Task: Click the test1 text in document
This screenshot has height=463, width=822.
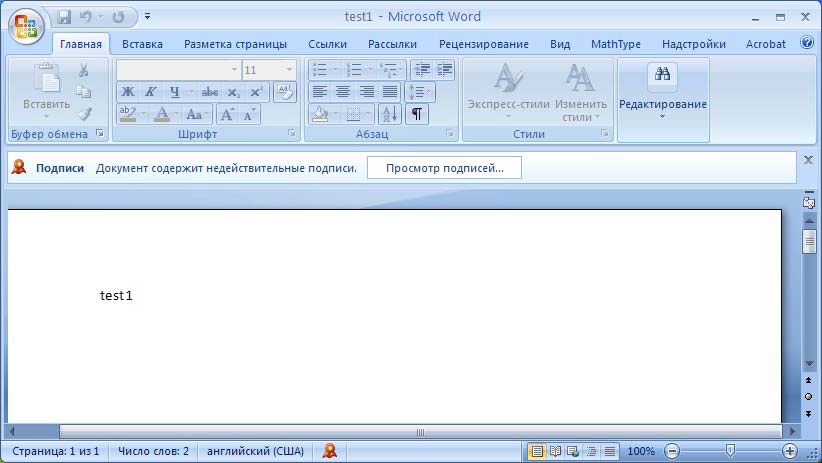Action: click(x=116, y=295)
